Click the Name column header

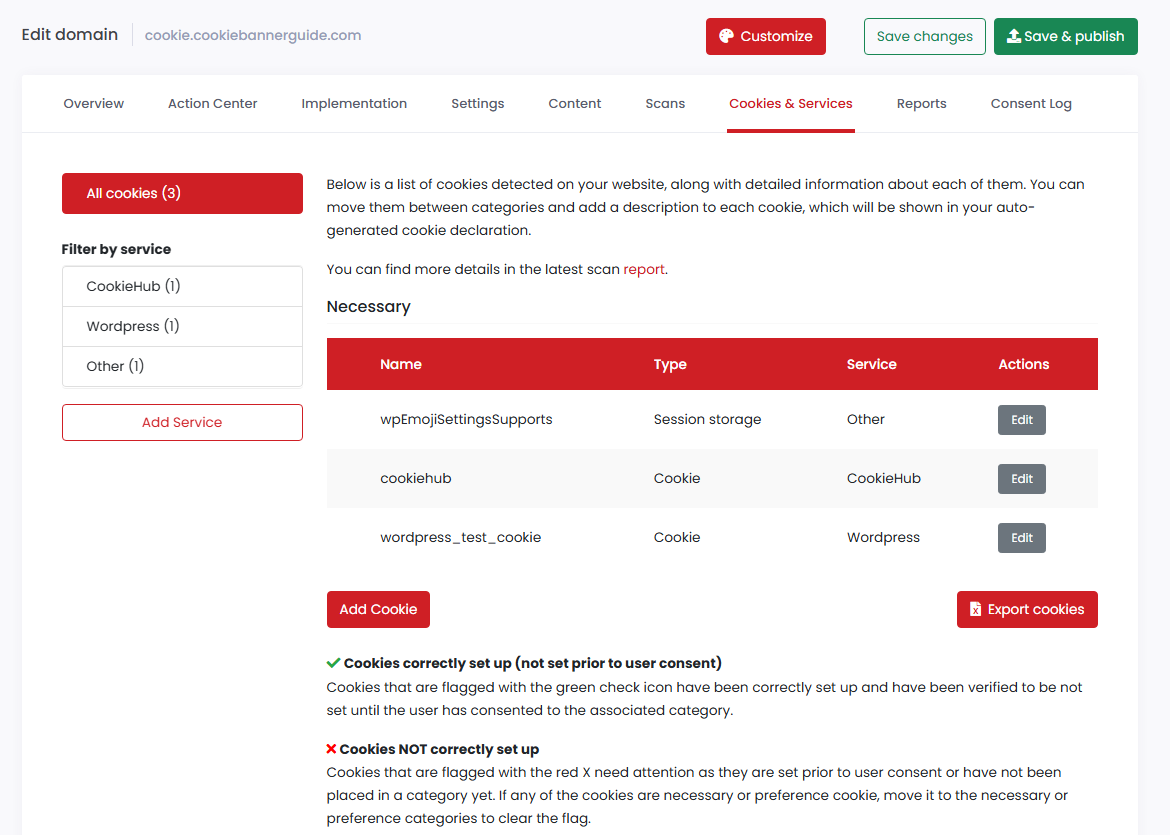[x=401, y=364]
